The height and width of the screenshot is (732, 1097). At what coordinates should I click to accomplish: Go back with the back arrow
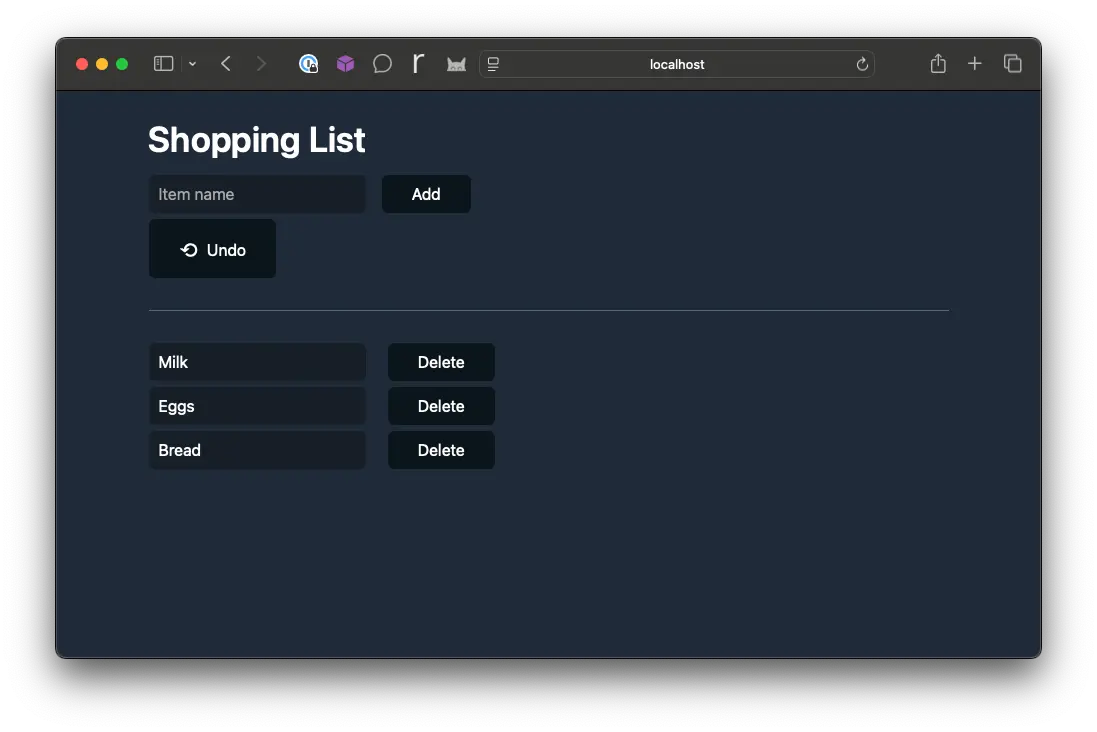pos(225,64)
